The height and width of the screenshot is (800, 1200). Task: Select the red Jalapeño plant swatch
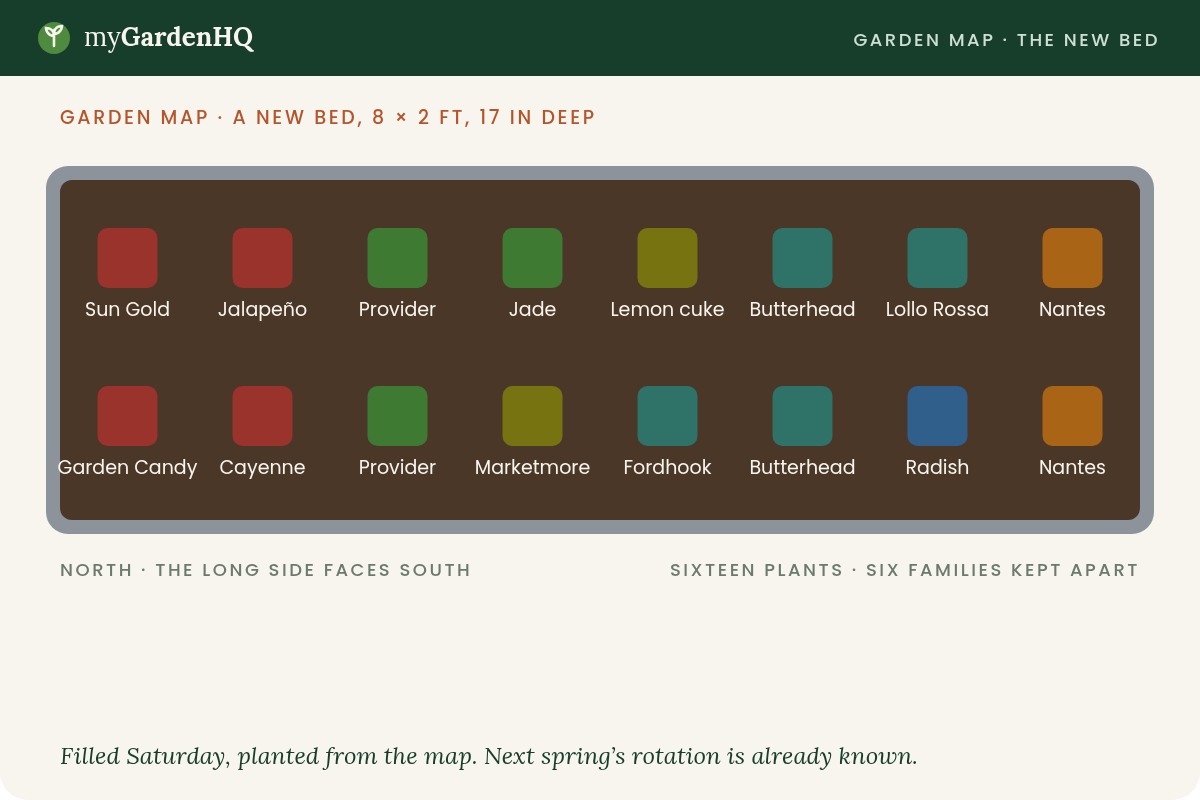[x=262, y=258]
